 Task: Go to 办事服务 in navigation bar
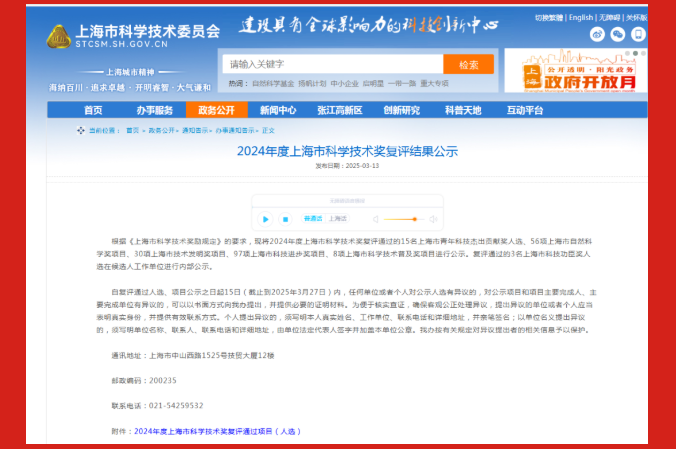154,110
